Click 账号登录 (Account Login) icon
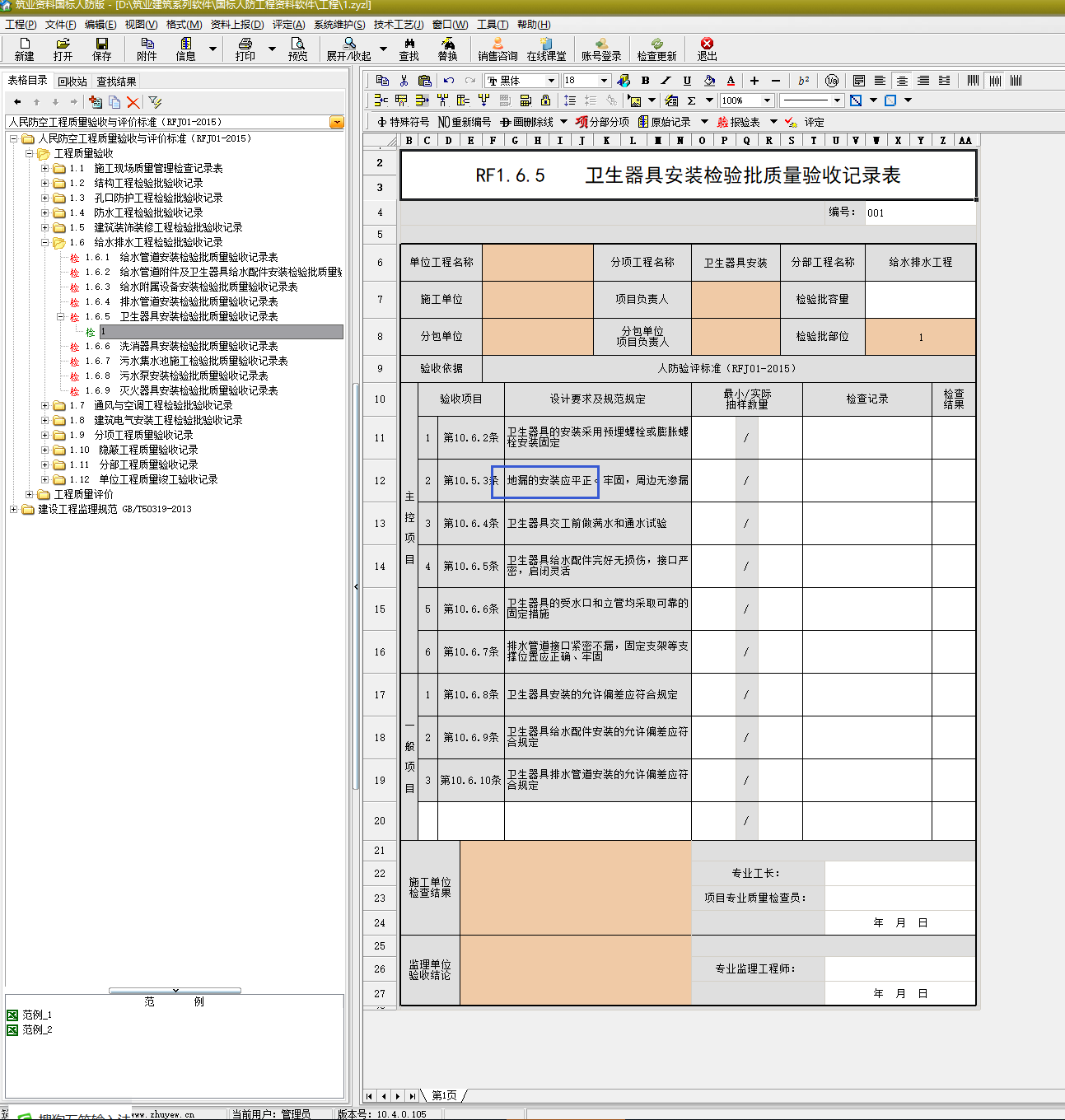Viewport: 1065px width, 1120px height. 601,49
